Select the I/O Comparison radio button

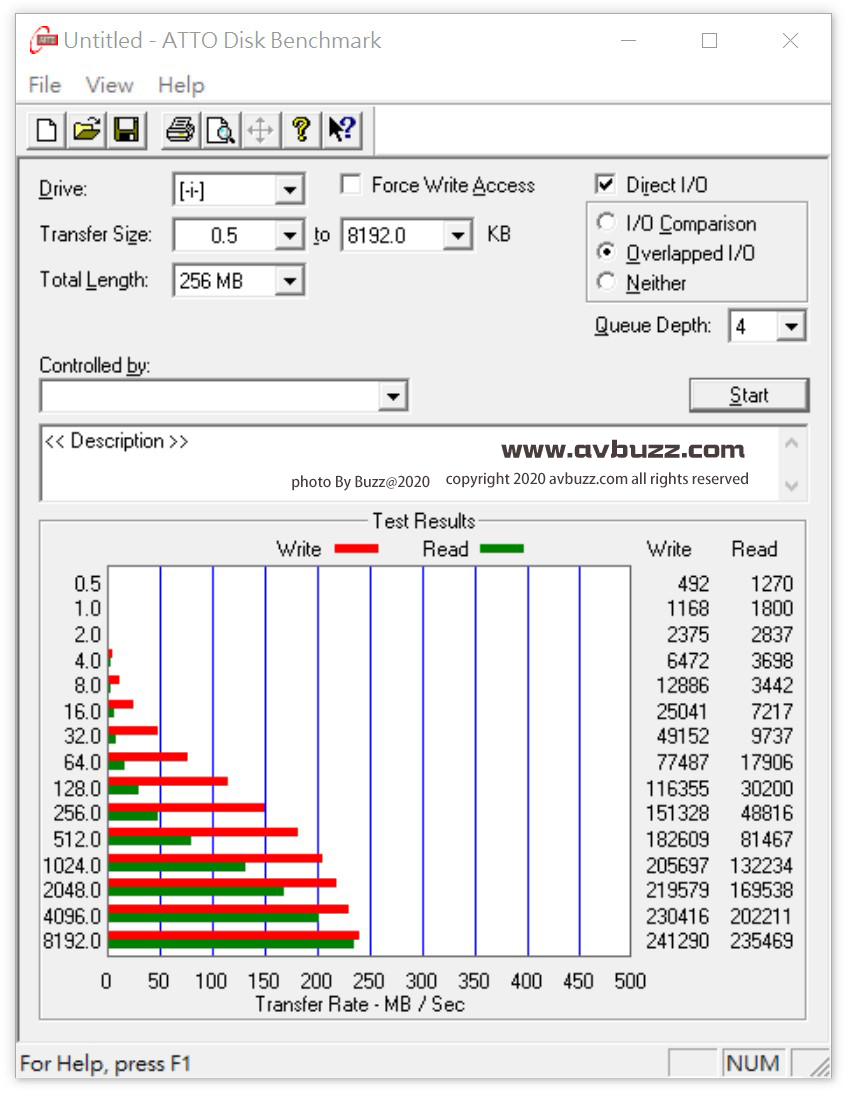[x=606, y=222]
